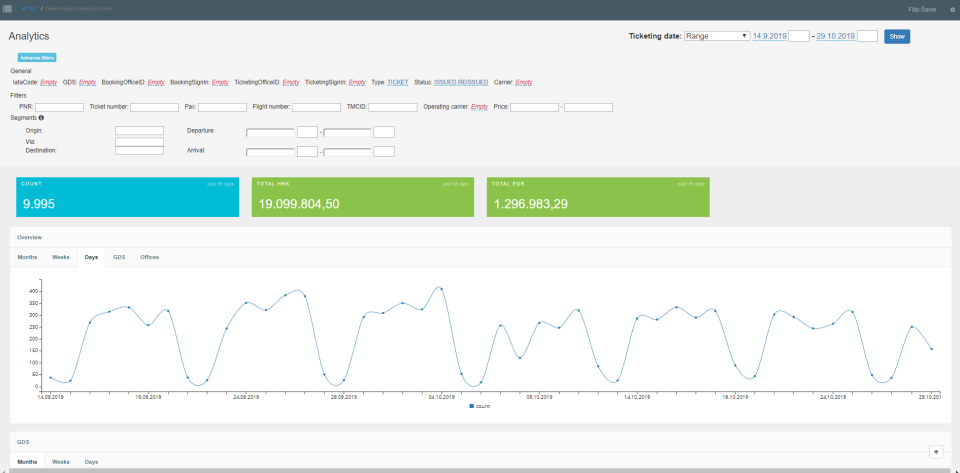Click the TMC breadcrumb link
This screenshot has height=473, width=960.
[x=29, y=9]
